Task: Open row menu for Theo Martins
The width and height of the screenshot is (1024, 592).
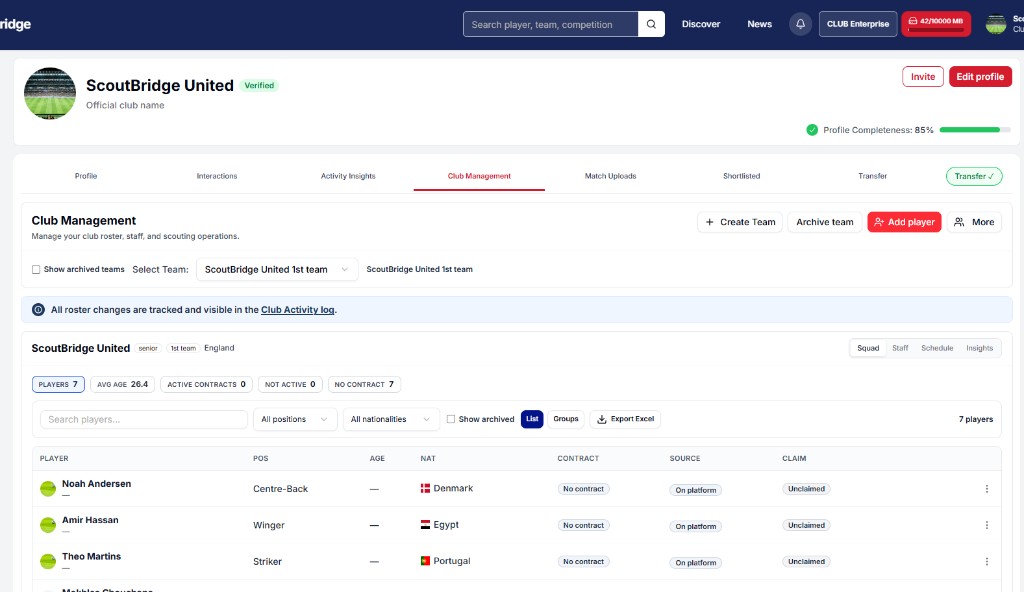Action: 986,562
